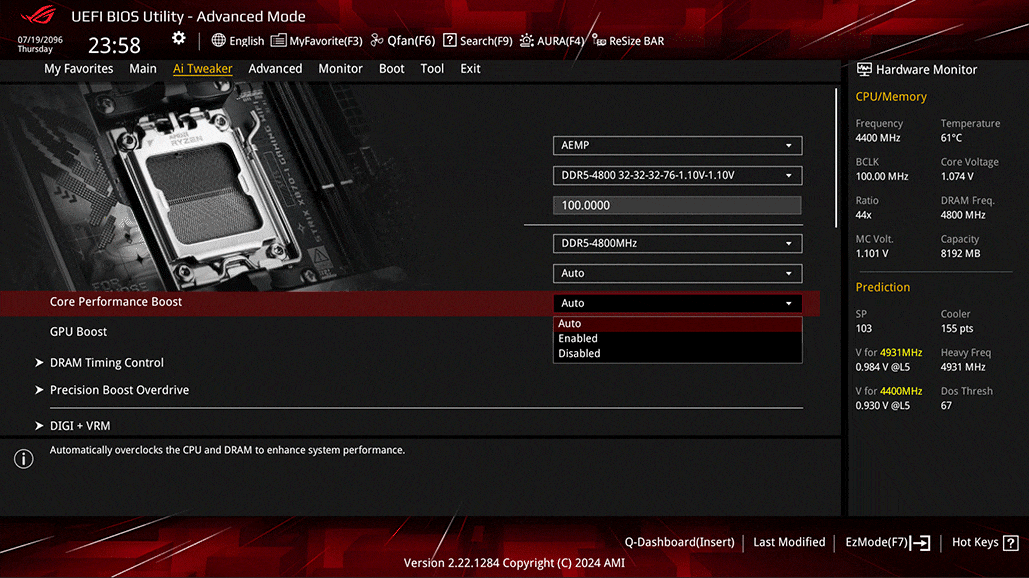Click Last Modified
Image resolution: width=1029 pixels, height=578 pixels.
789,542
